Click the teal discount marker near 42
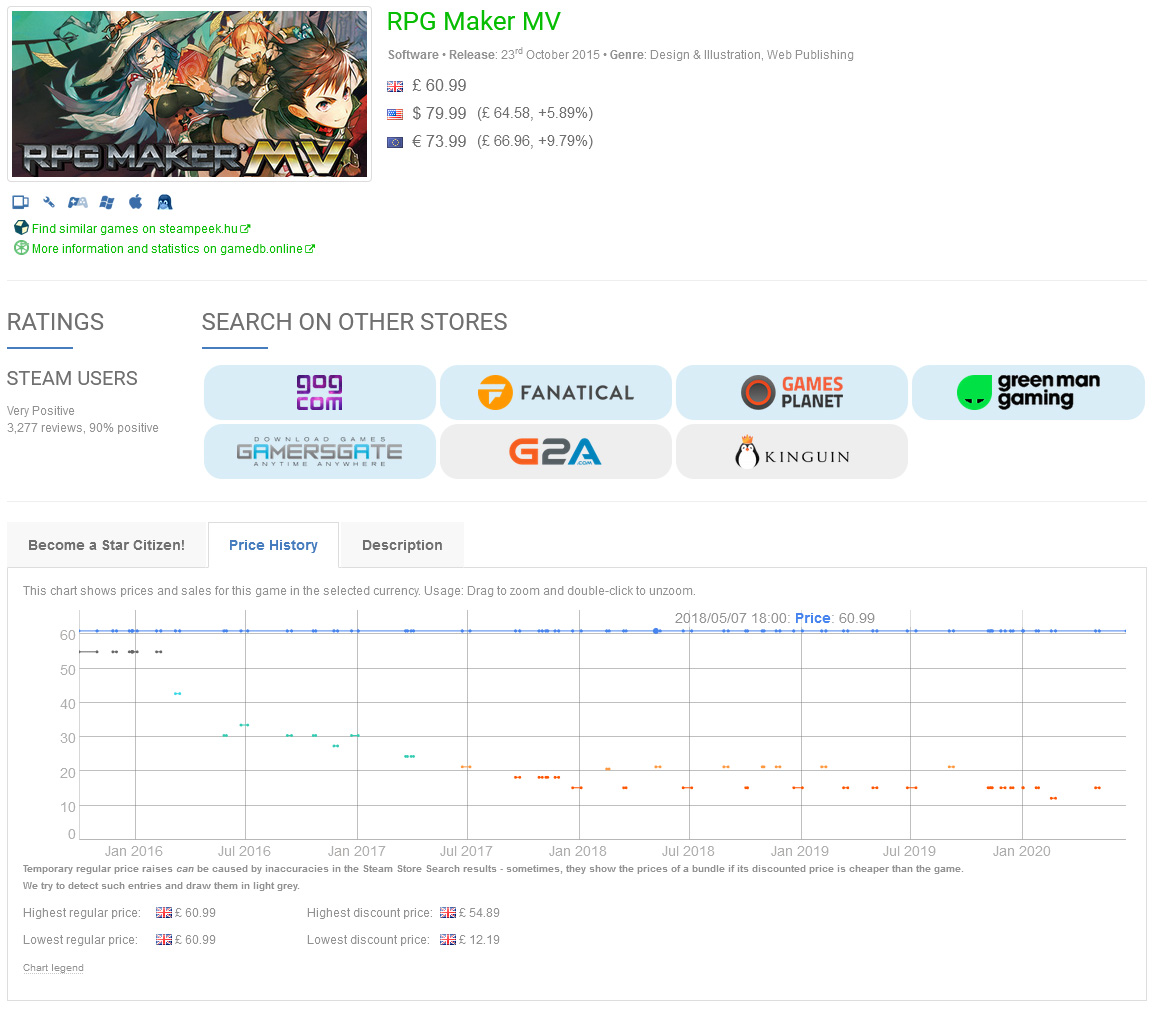The width and height of the screenshot is (1154, 1009). coord(177,693)
